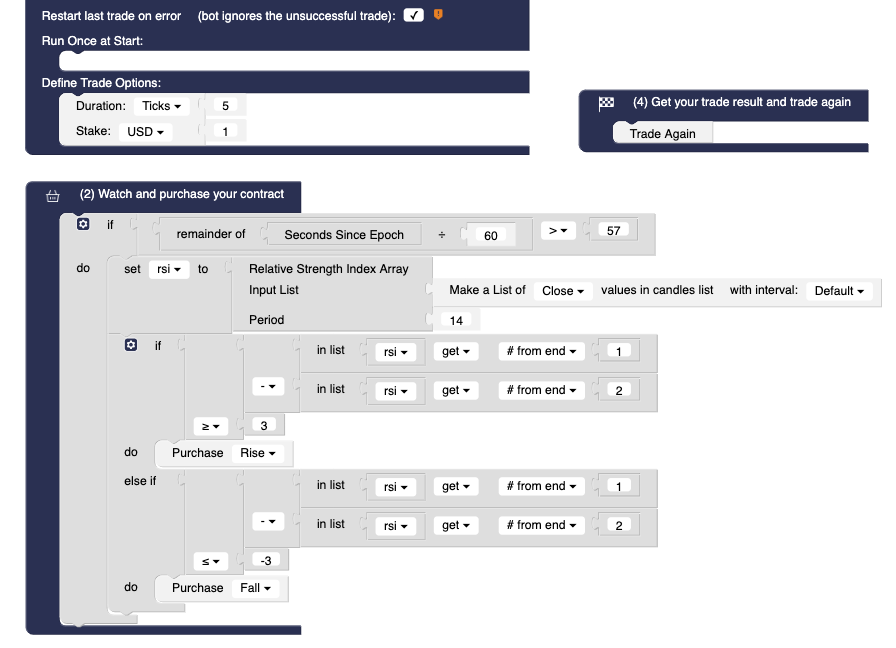Viewport: 896px width, 648px height.
Task: Open the ≤ comparison operator dropdown
Action: (x=210, y=561)
